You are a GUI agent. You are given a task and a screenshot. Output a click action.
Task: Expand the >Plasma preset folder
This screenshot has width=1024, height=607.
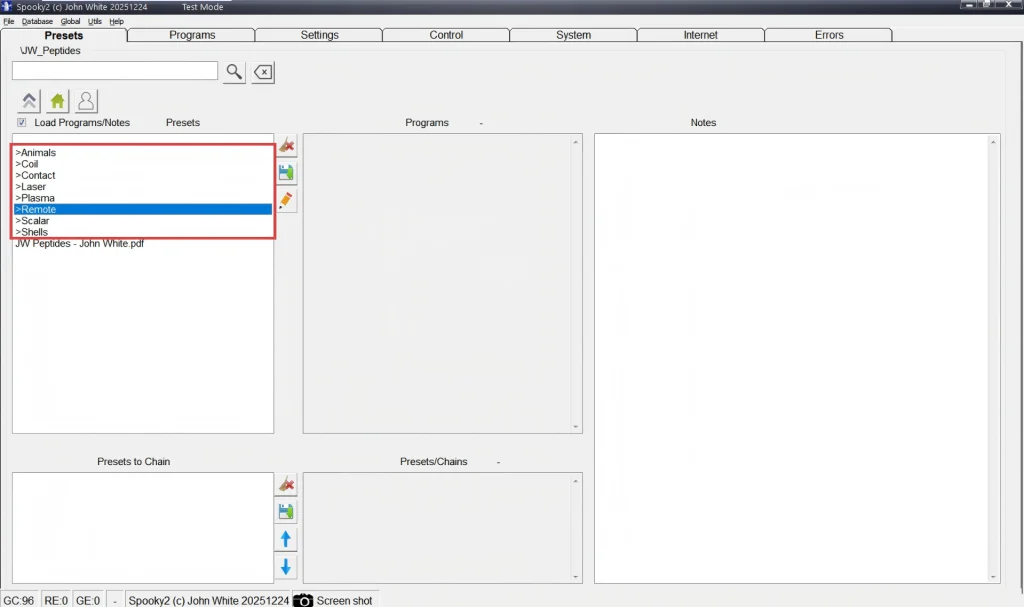click(x=37, y=198)
